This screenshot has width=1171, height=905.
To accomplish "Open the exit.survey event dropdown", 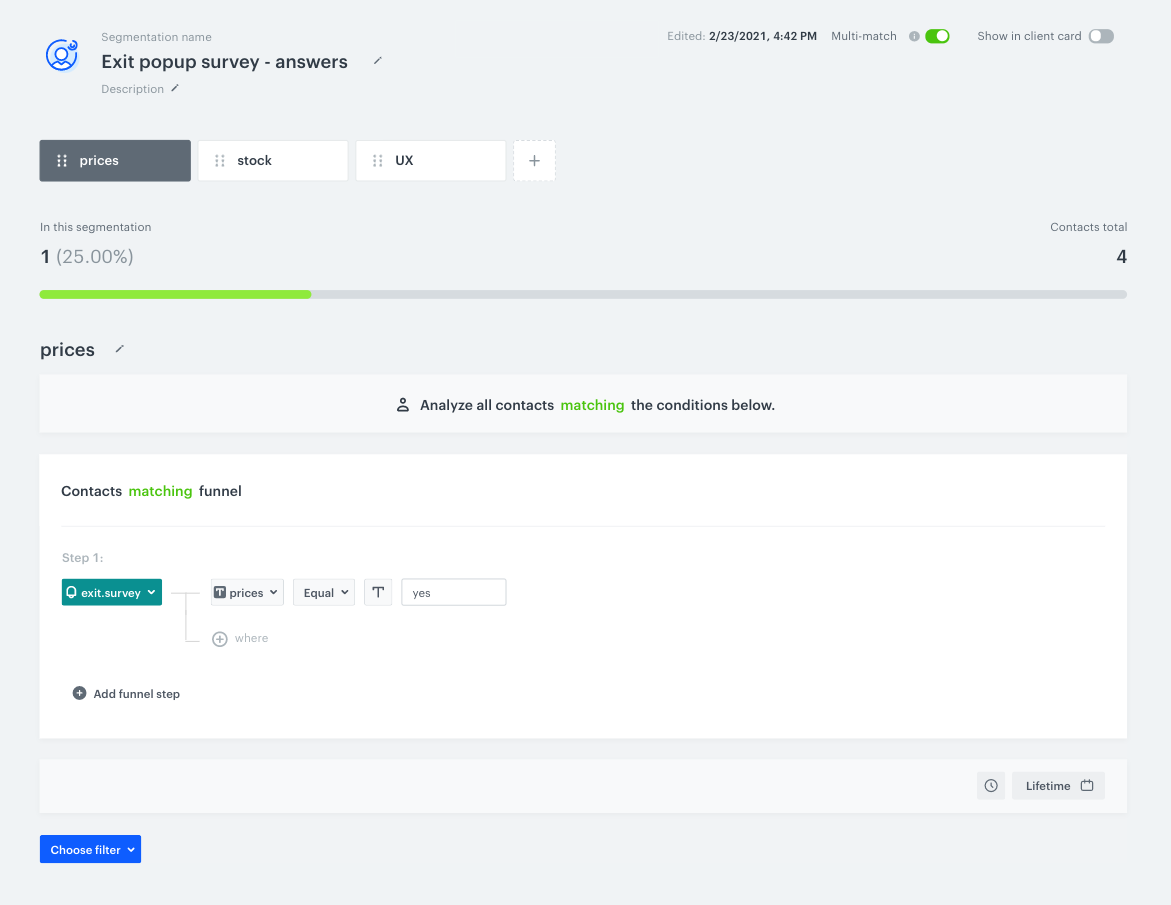I will pos(111,592).
